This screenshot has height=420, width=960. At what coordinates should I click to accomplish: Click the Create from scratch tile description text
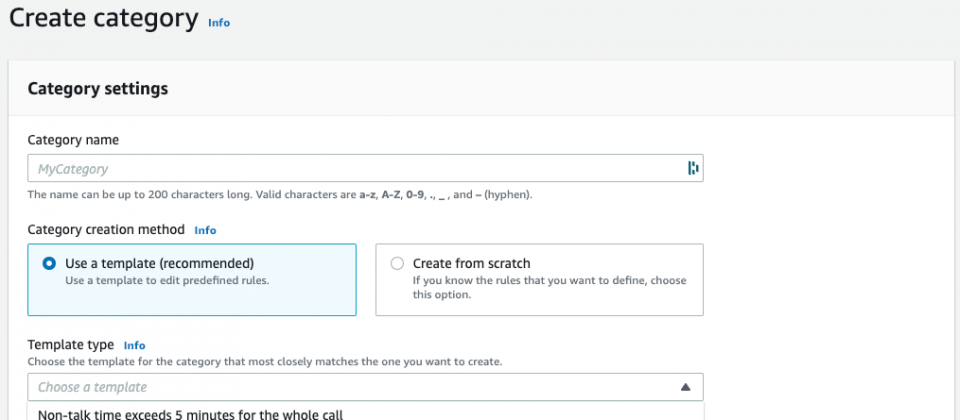(x=549, y=288)
